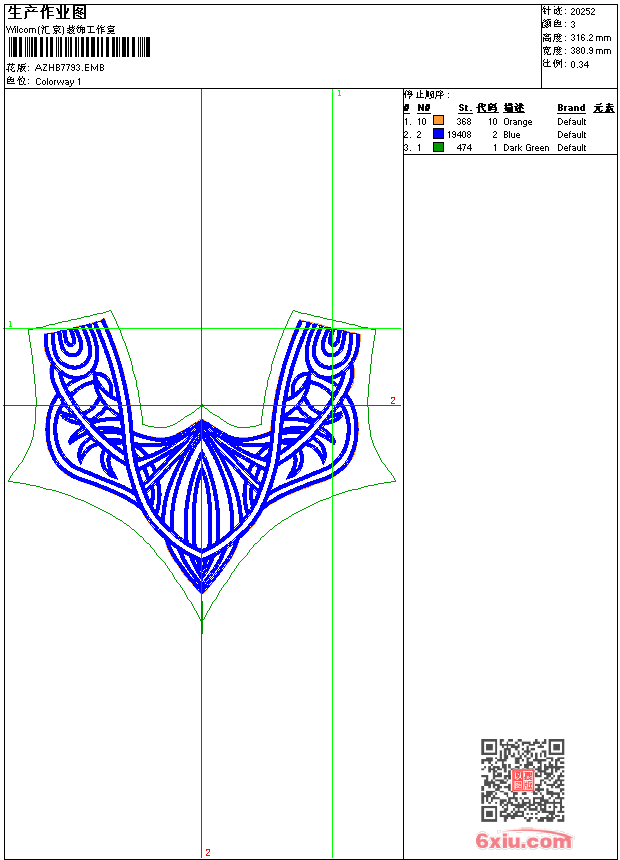Select the Colorway 1 text
The width and height of the screenshot is (620, 860).
(x=58, y=82)
